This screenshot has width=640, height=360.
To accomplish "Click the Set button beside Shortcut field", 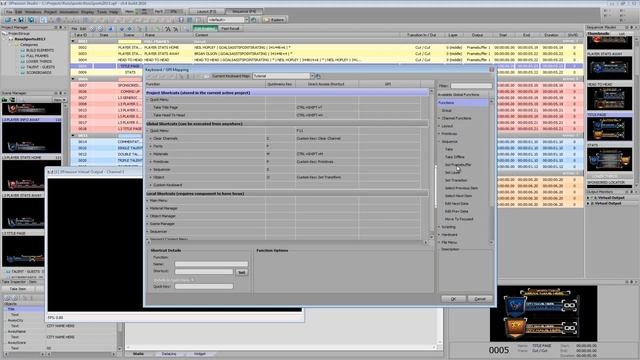I will (241, 272).
